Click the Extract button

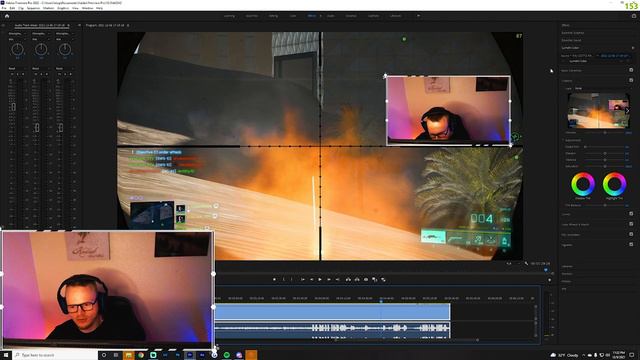click(x=357, y=280)
